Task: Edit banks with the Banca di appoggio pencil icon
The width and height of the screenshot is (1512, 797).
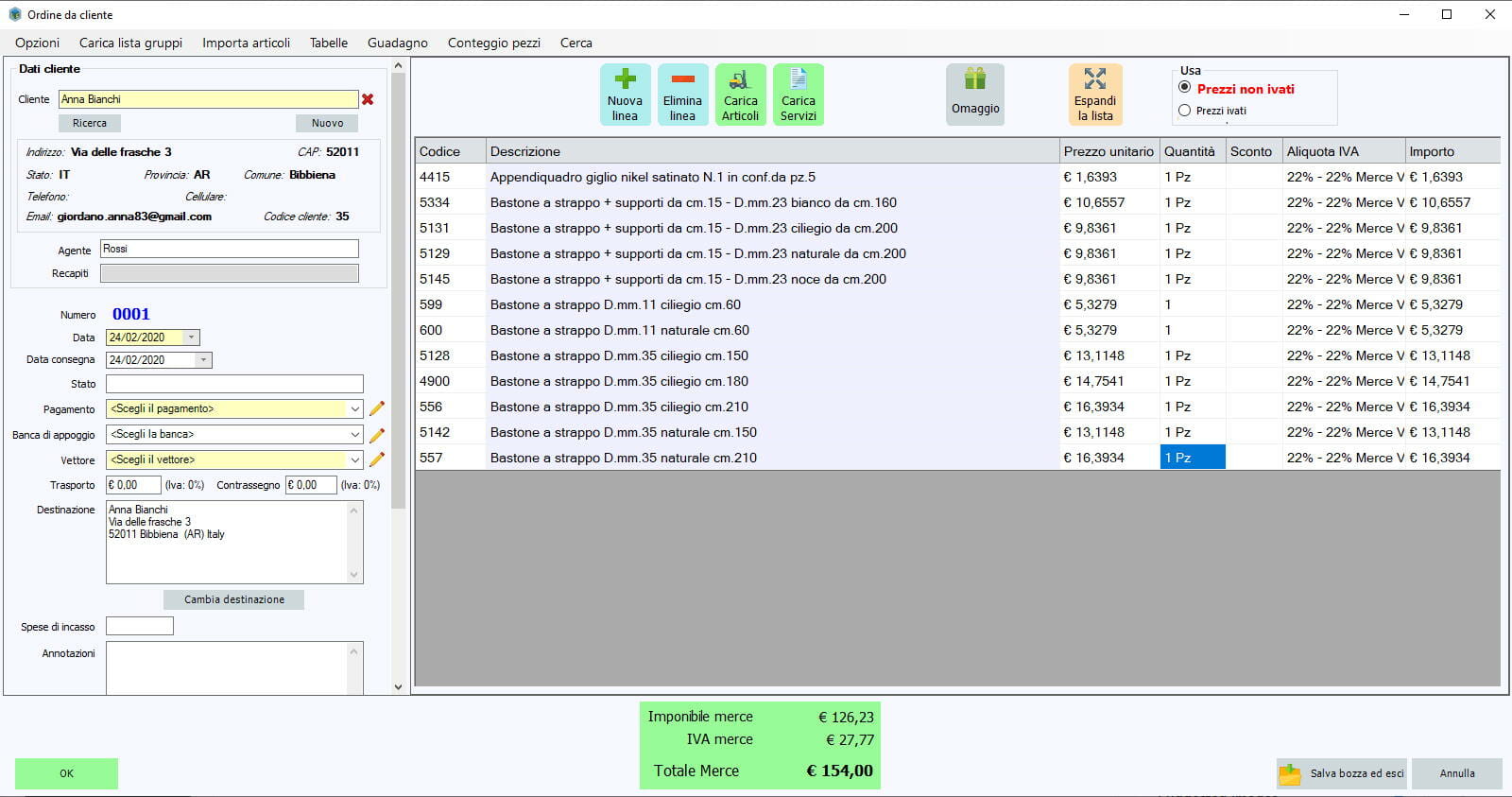Action: [376, 435]
